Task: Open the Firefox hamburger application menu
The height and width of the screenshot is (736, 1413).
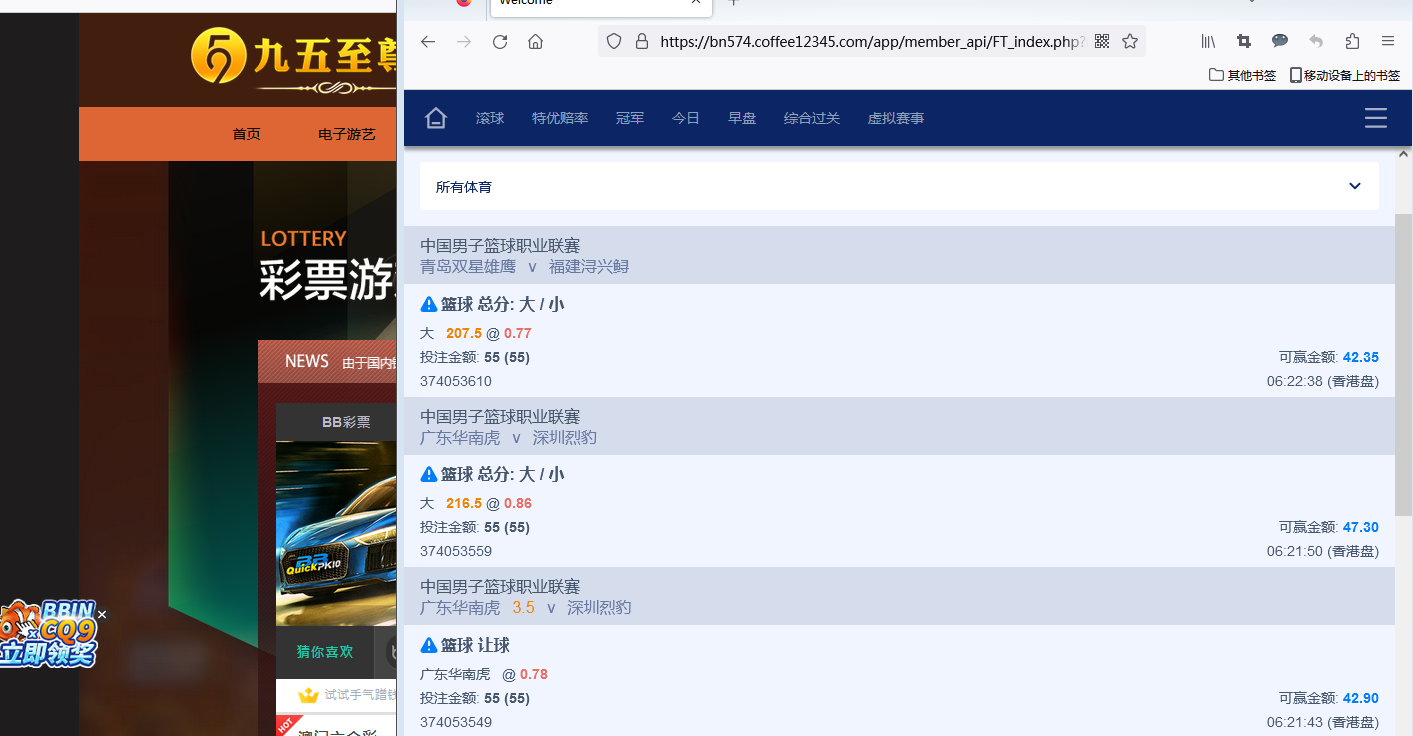Action: point(1388,41)
